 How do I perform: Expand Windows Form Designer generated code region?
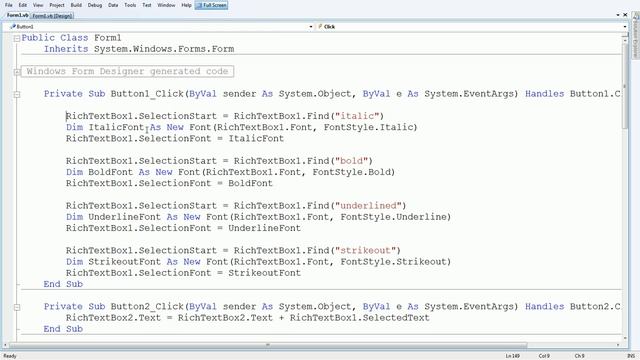(17, 72)
